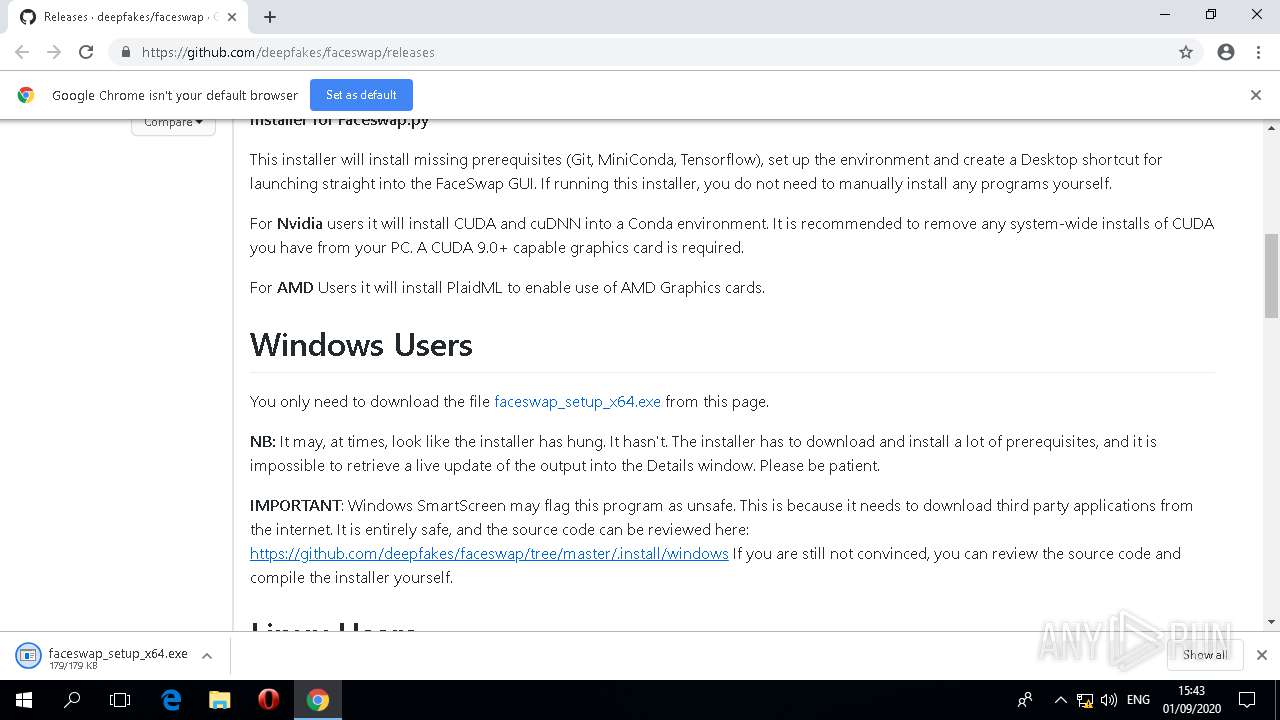The height and width of the screenshot is (720, 1280).
Task: Switch to Chrome on the taskbar
Action: [x=317, y=700]
